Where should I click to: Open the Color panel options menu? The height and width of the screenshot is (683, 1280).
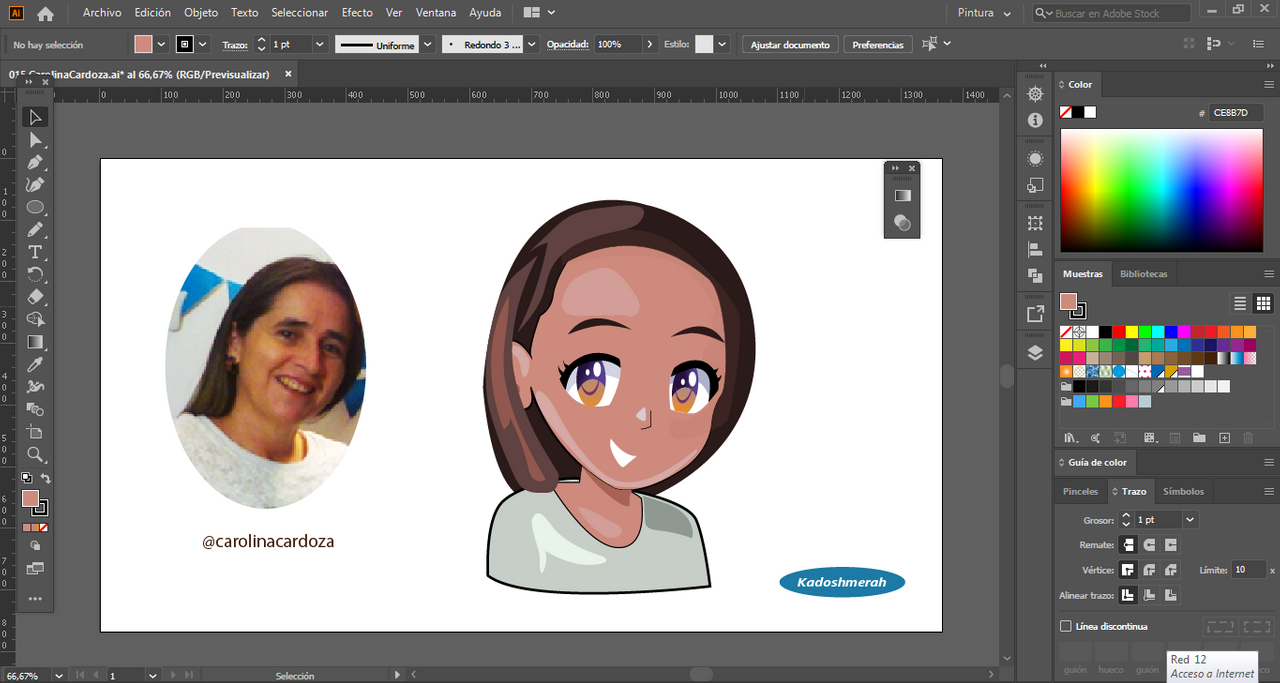[1269, 85]
